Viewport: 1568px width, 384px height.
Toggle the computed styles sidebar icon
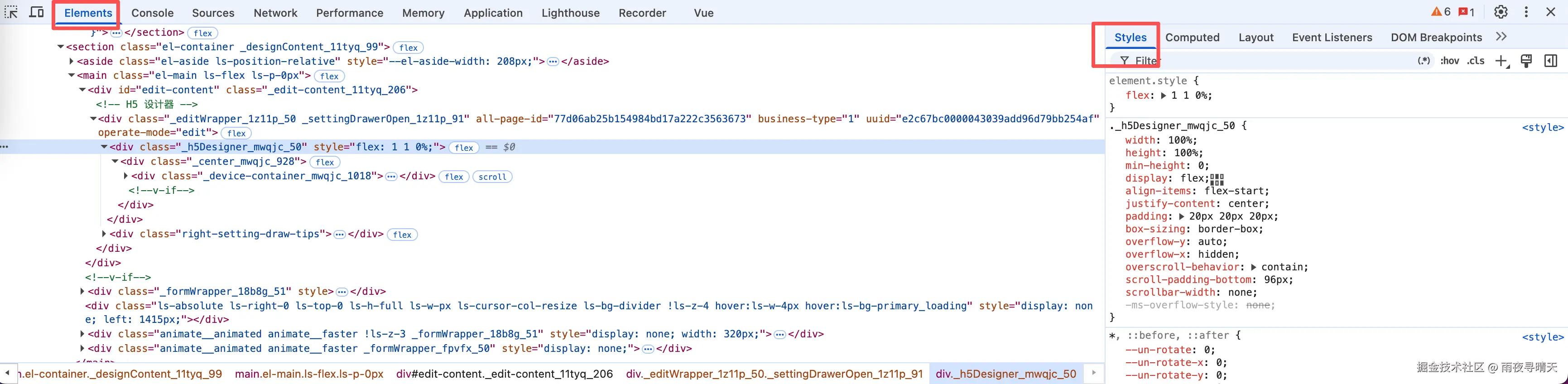[1550, 61]
